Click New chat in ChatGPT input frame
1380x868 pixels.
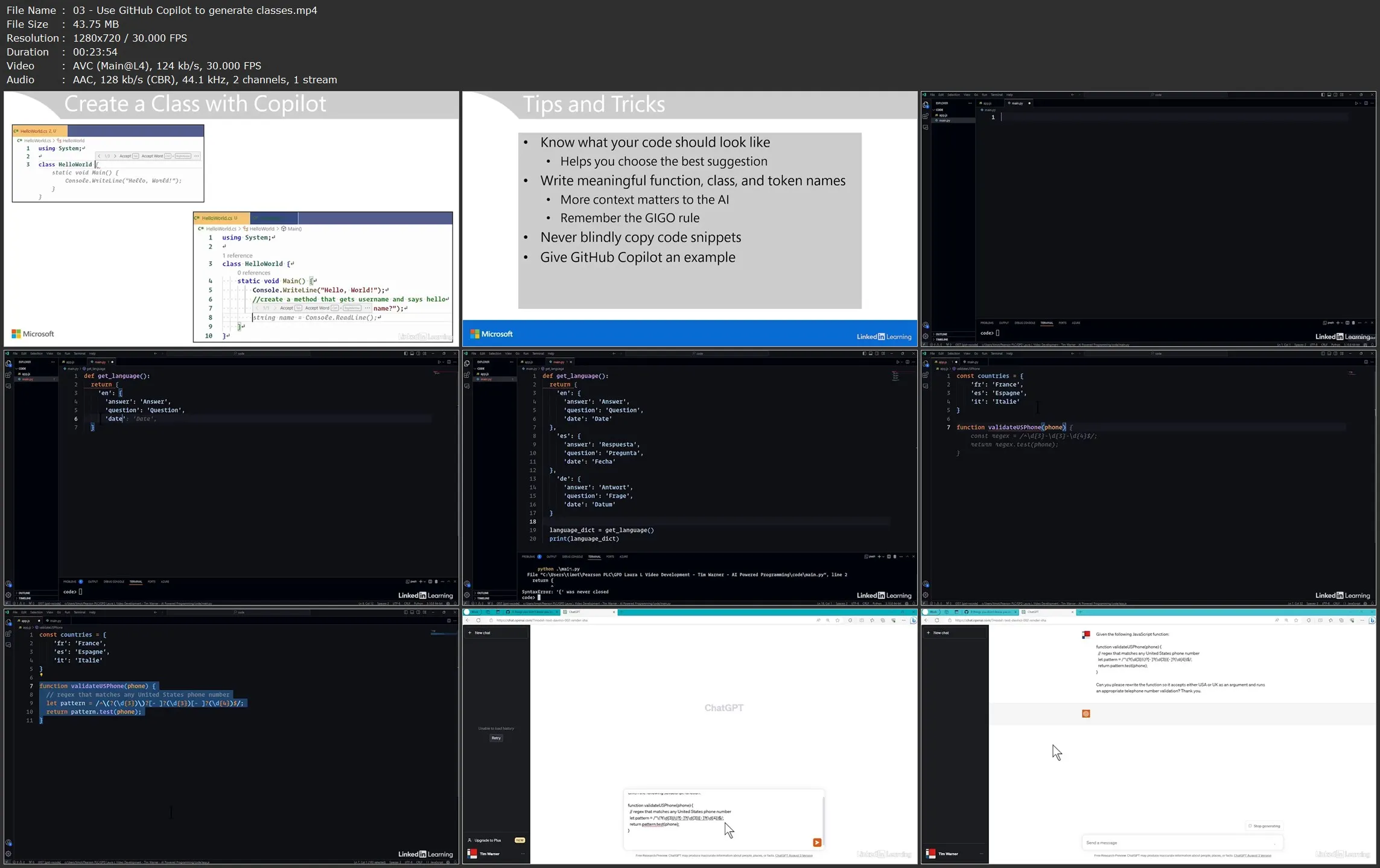[496, 633]
